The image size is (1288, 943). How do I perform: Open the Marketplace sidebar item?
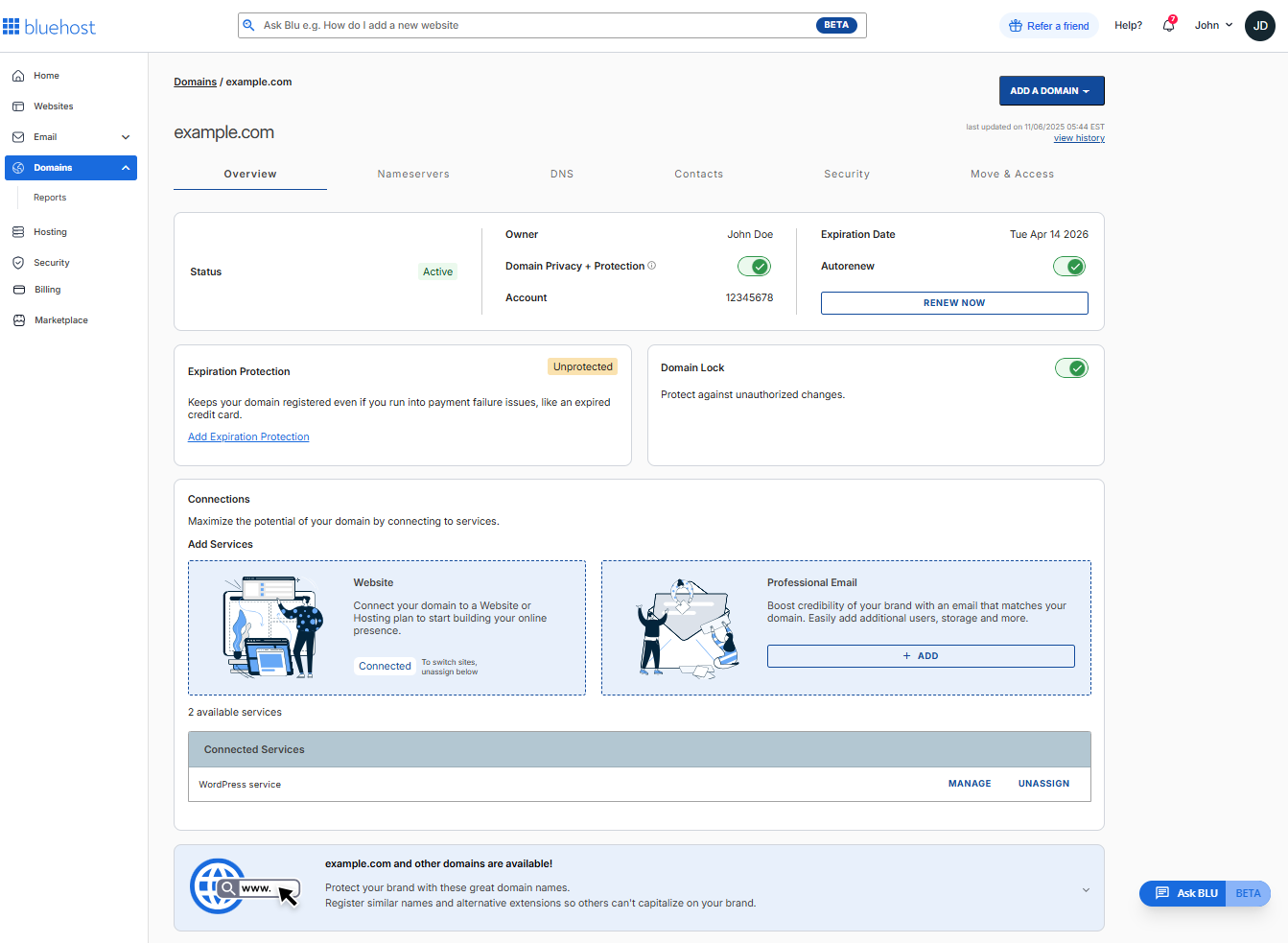pos(59,319)
